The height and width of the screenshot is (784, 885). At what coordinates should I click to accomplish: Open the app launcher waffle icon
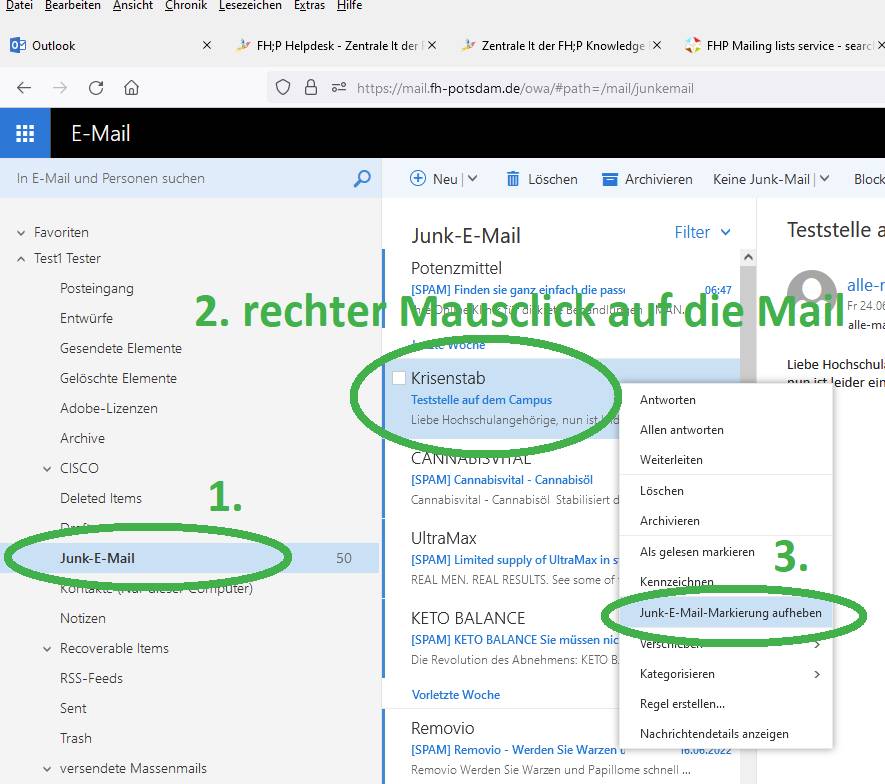click(26, 133)
